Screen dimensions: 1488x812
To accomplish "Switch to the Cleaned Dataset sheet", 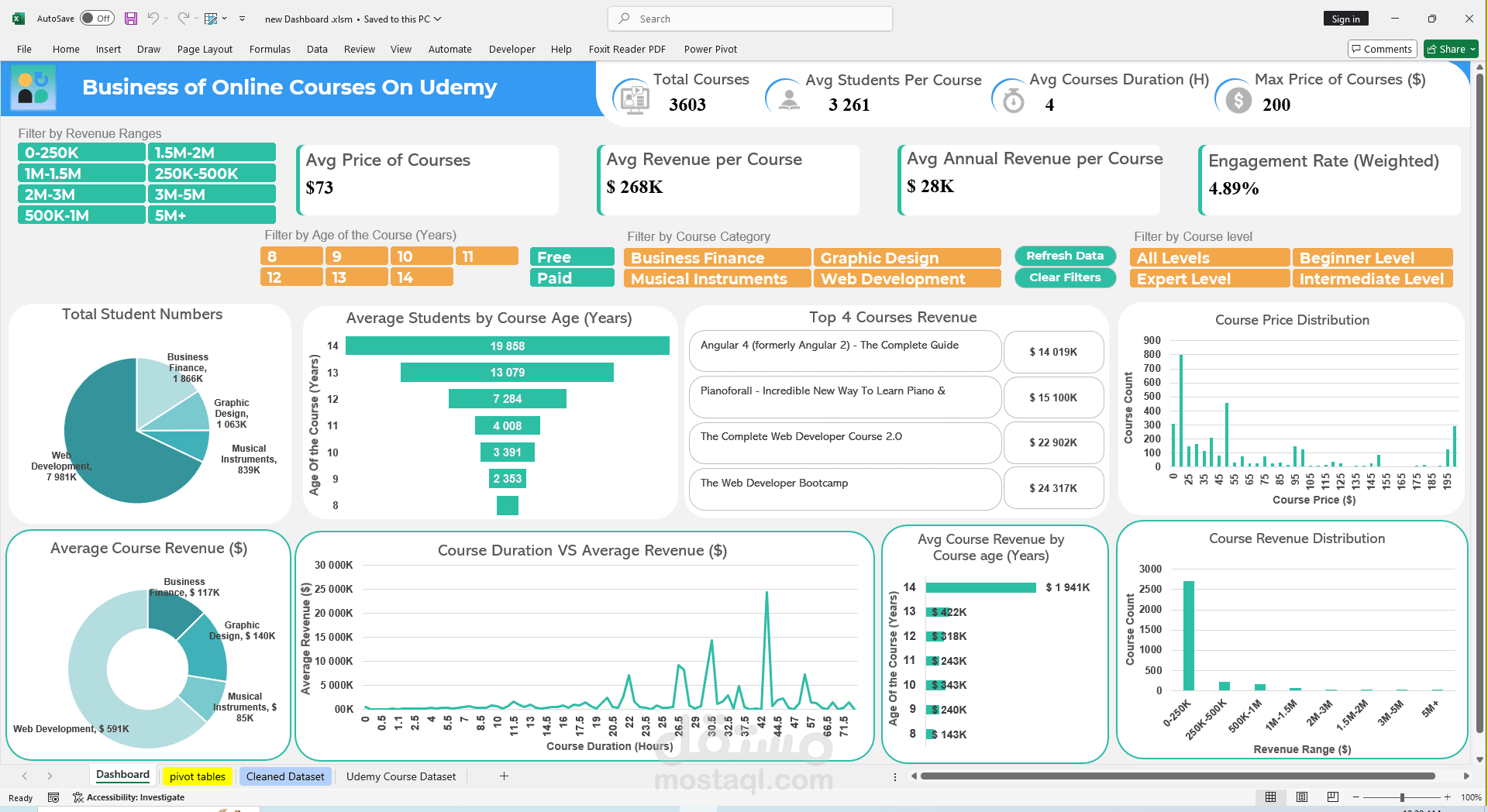I will point(285,776).
